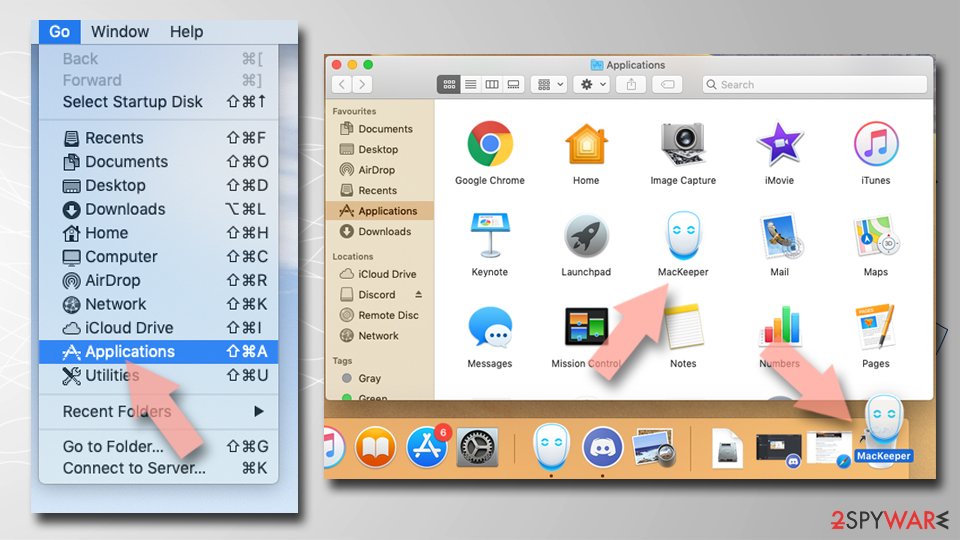Open Preview from the Dock
This screenshot has height=540, width=960.
tap(653, 448)
